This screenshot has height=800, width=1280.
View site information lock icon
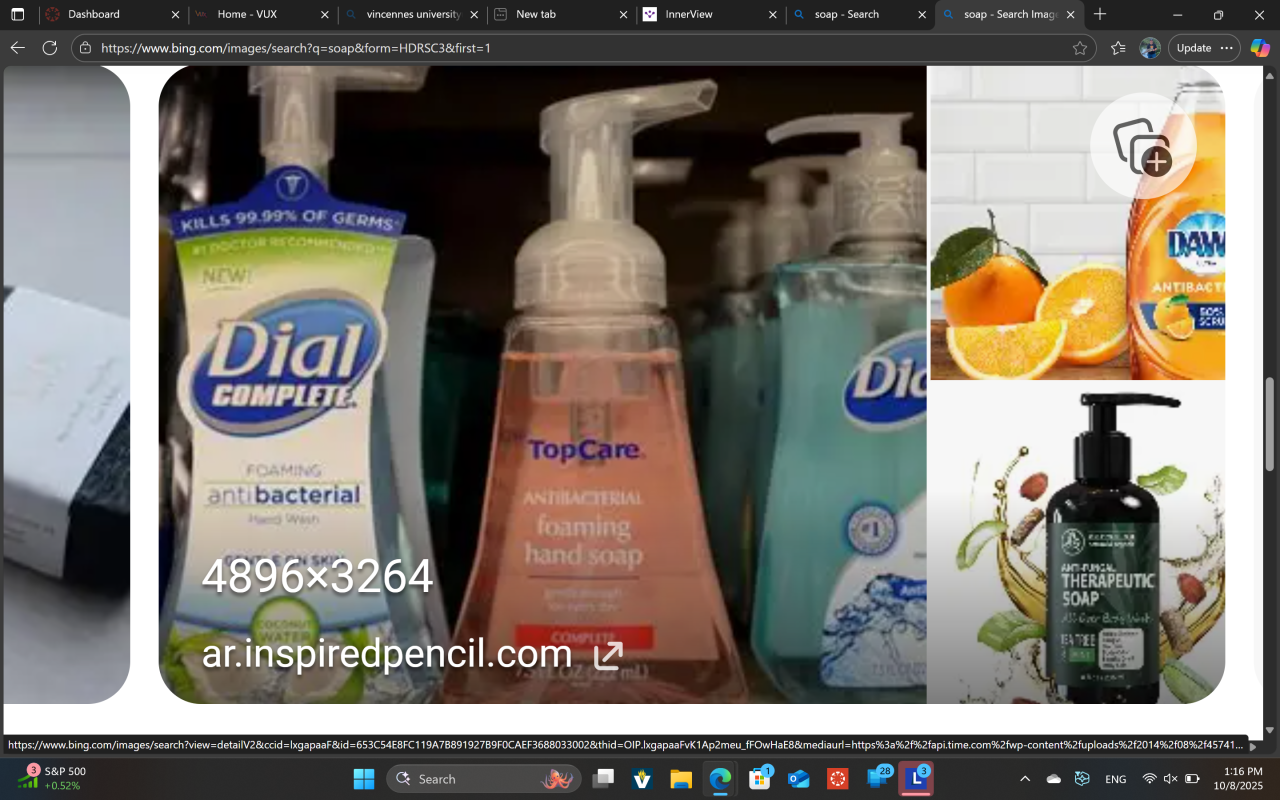85,48
